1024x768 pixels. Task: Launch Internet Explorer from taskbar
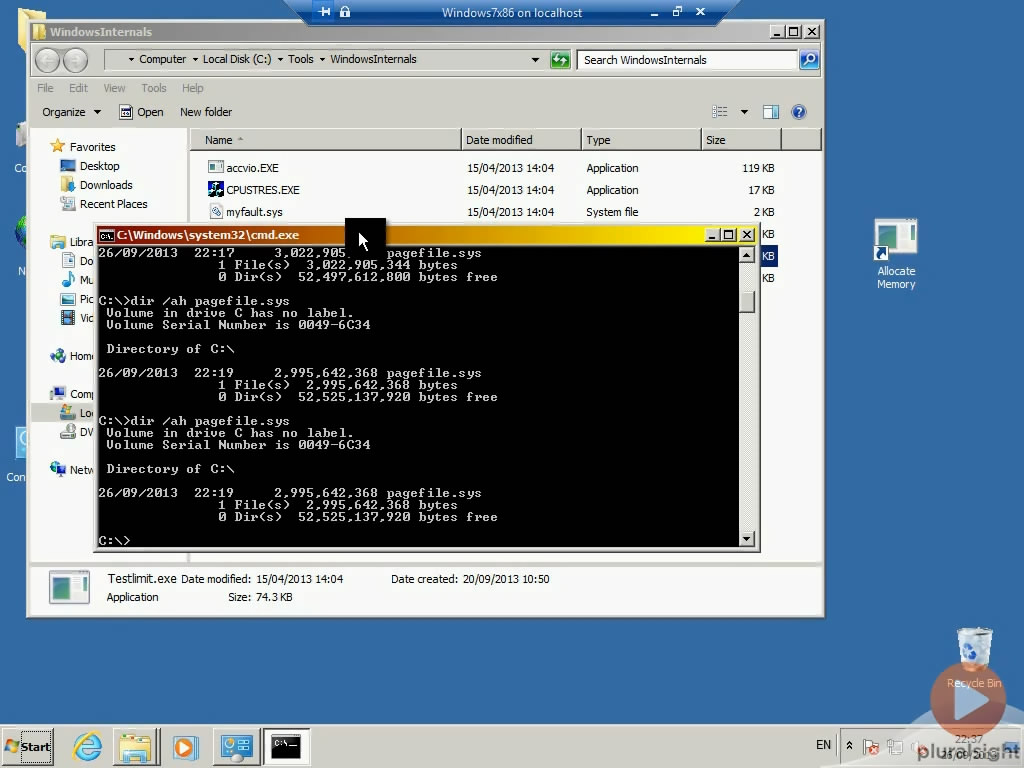tap(87, 746)
